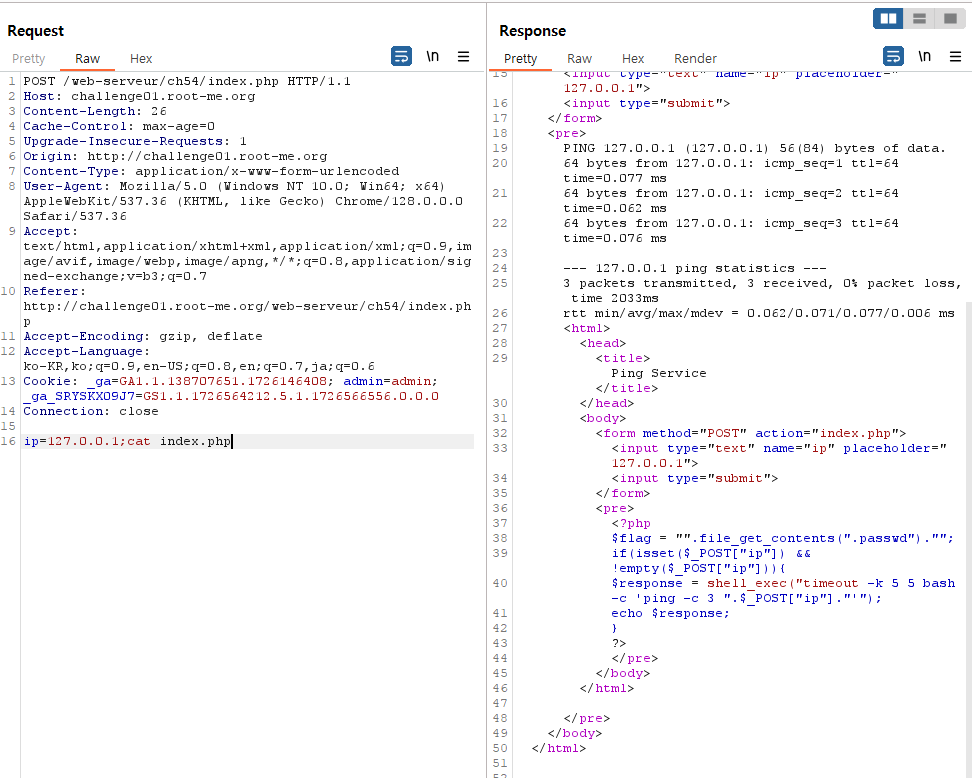Click the Content-Type header line
The width and height of the screenshot is (972, 778).
(211, 171)
